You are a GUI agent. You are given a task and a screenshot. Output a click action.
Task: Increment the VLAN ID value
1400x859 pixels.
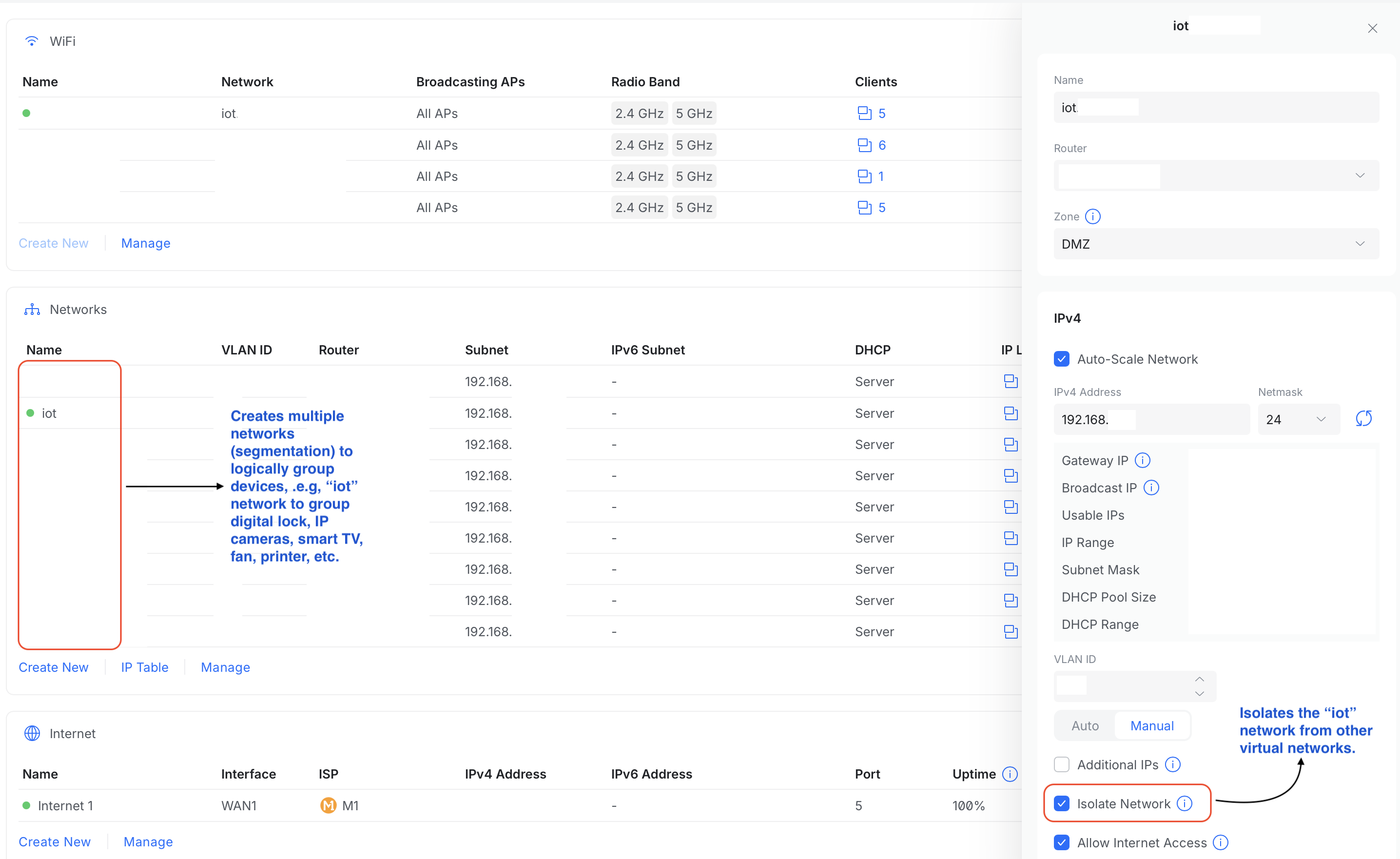click(x=1200, y=680)
